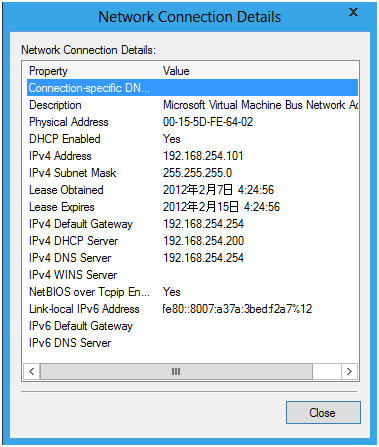Select the NetBIOS over Tcpip En... property

pos(89,292)
